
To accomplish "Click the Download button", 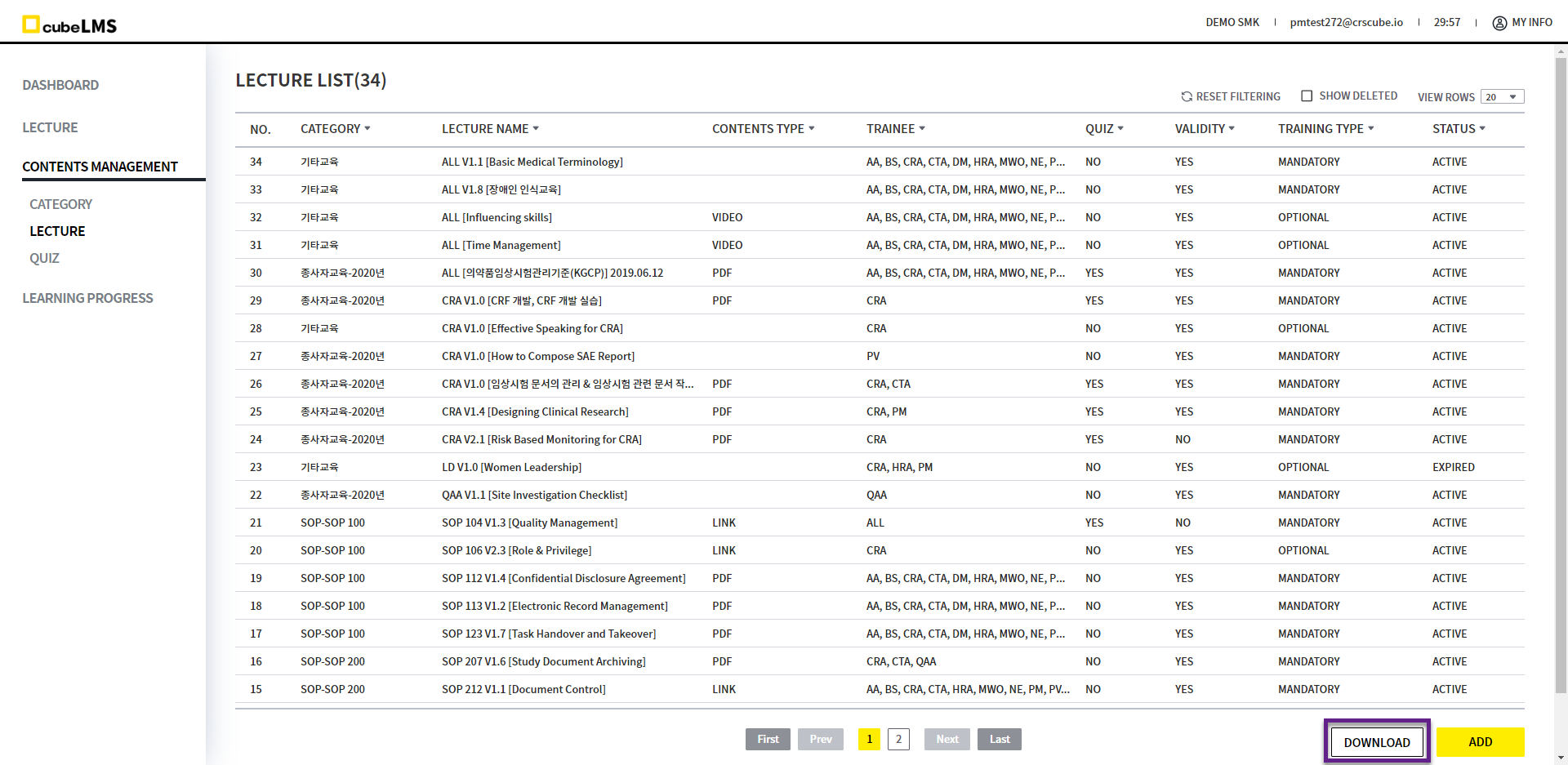I will coord(1377,742).
